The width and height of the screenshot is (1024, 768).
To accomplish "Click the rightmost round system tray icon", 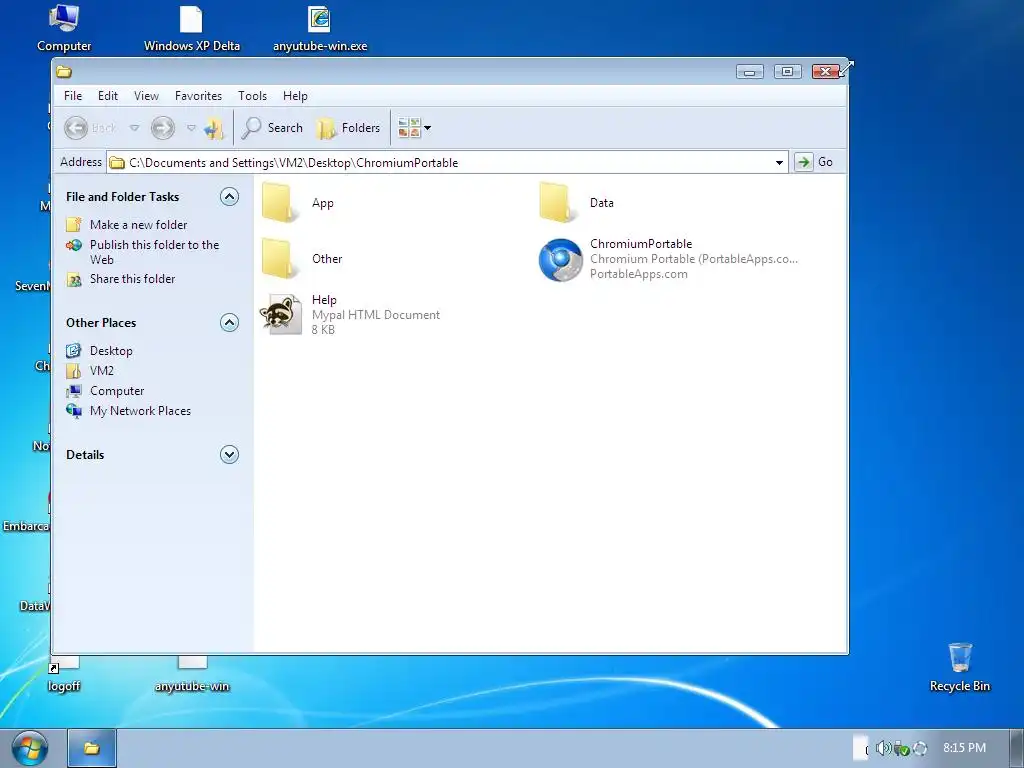I will pos(920,748).
